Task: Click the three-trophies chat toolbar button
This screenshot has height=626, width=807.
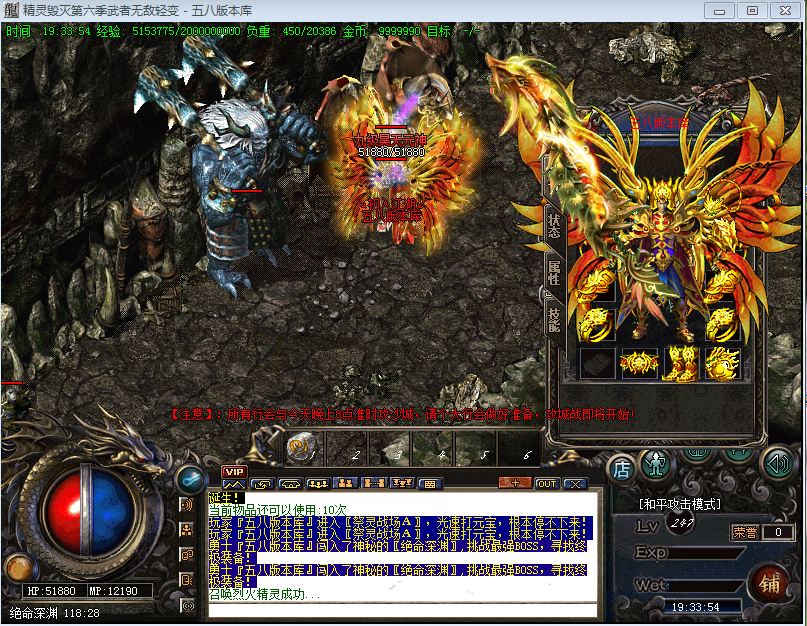Action: pyautogui.click(x=402, y=483)
